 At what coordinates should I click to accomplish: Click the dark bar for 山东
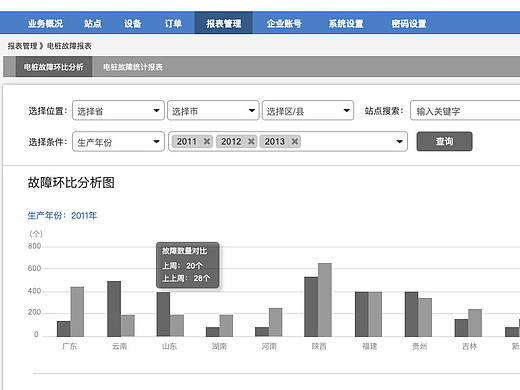(163, 314)
